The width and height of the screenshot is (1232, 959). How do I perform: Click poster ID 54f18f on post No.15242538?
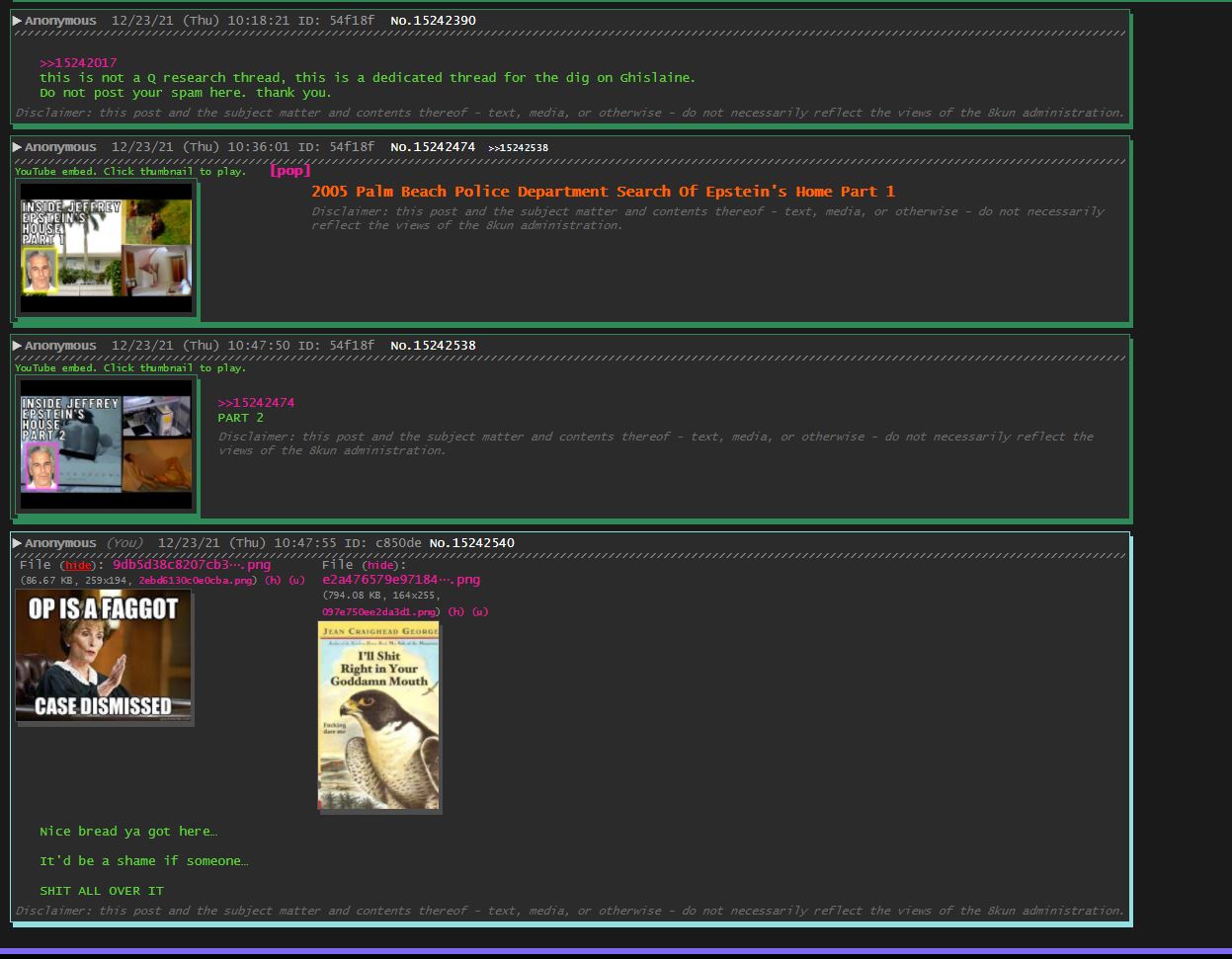pos(352,346)
